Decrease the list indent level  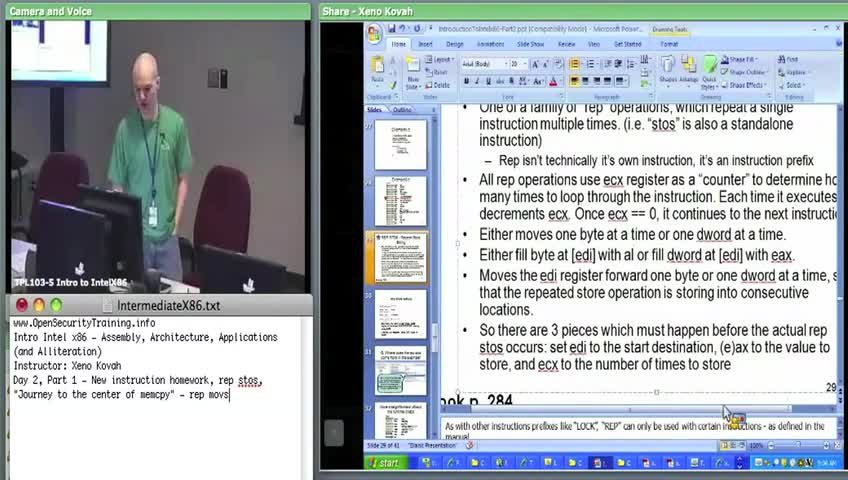[x=608, y=64]
